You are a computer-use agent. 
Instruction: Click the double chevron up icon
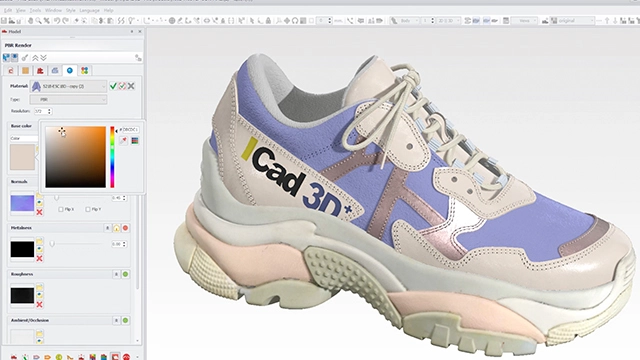(36, 58)
